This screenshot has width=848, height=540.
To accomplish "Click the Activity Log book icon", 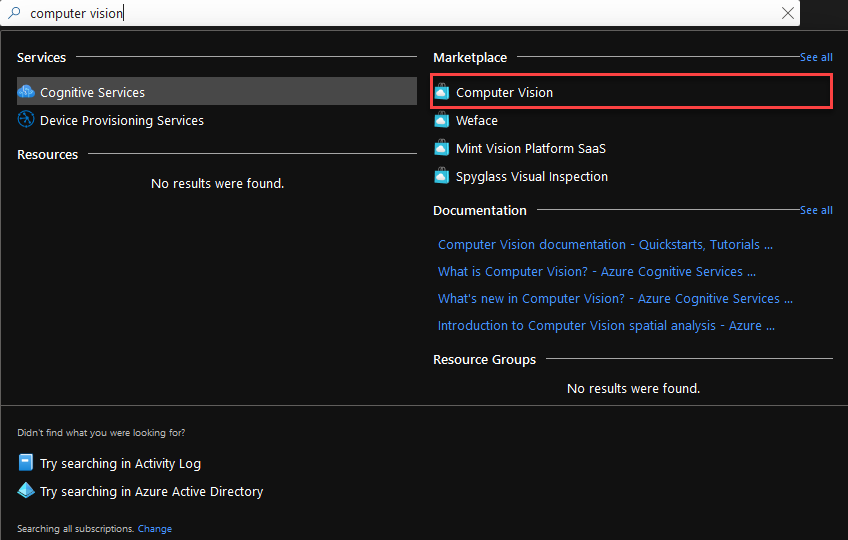I will [26, 463].
